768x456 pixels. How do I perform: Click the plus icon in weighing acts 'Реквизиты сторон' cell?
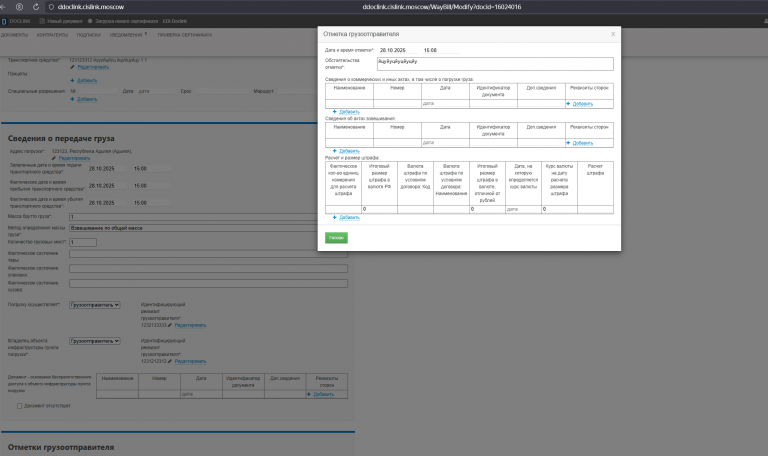coord(568,143)
